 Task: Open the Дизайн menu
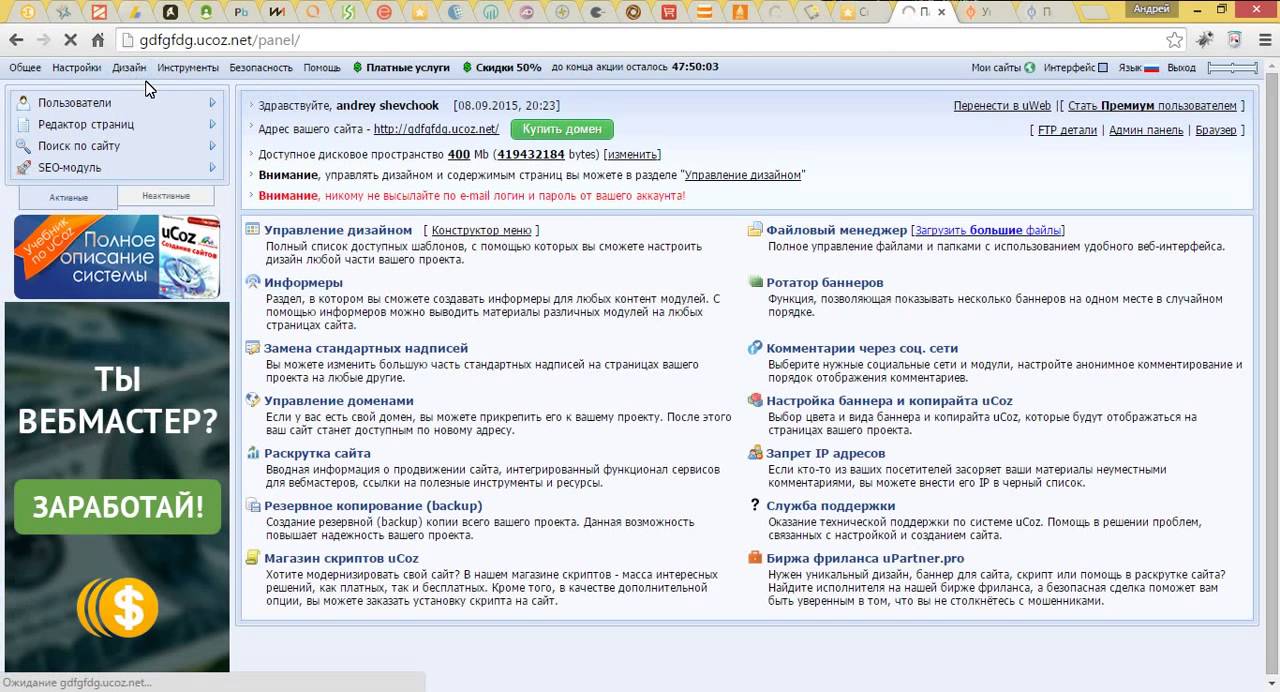coord(129,68)
